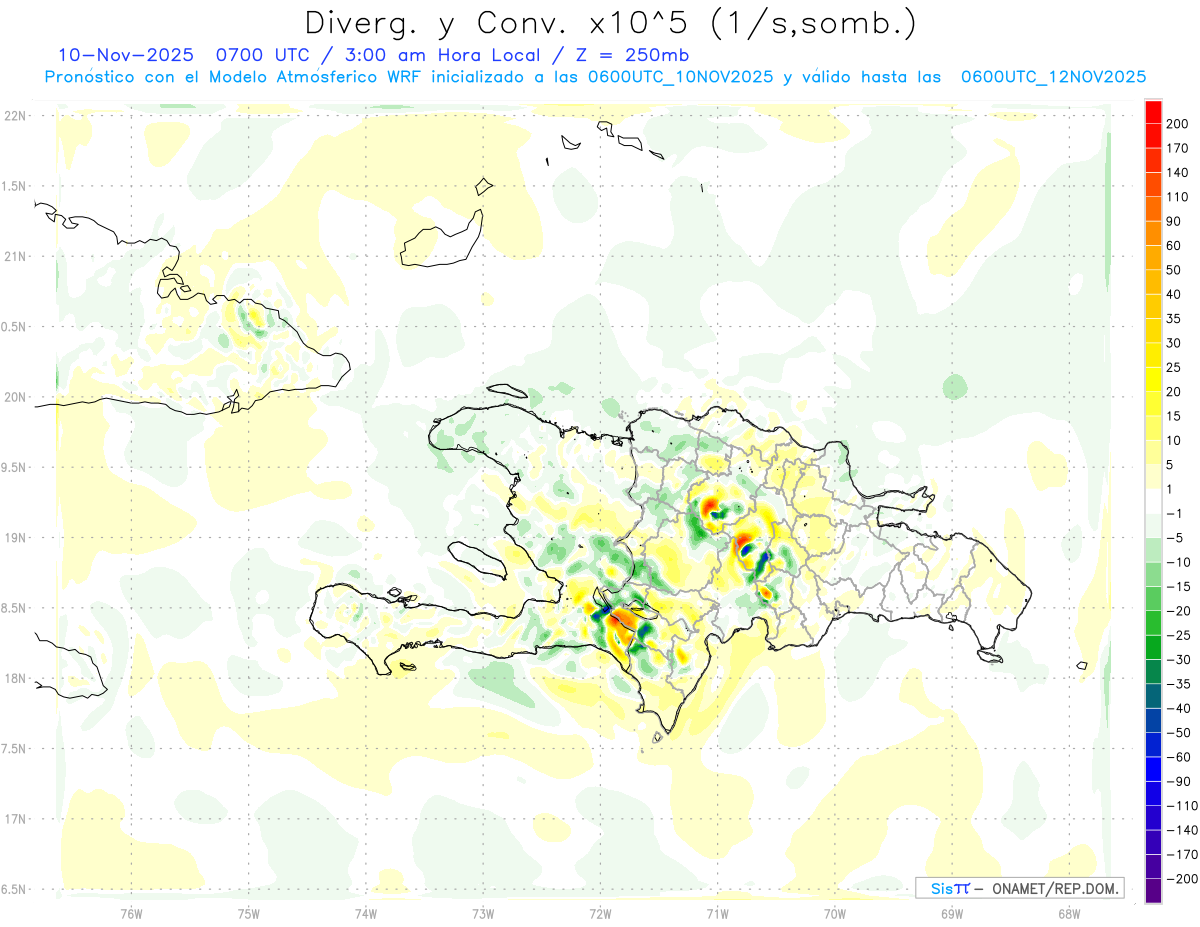Viewport: 1200px width, 927px height.
Task: Click the positive '50' color bar value
Action: click(x=1175, y=270)
